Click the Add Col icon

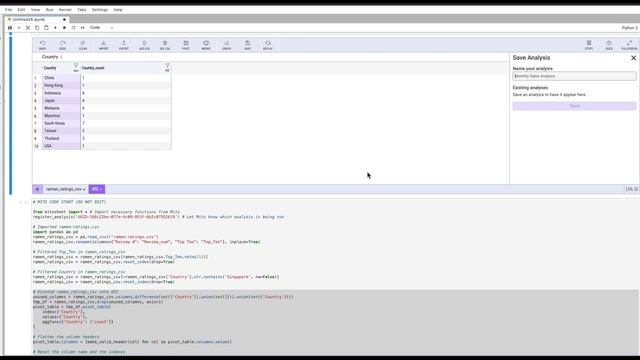(x=144, y=45)
